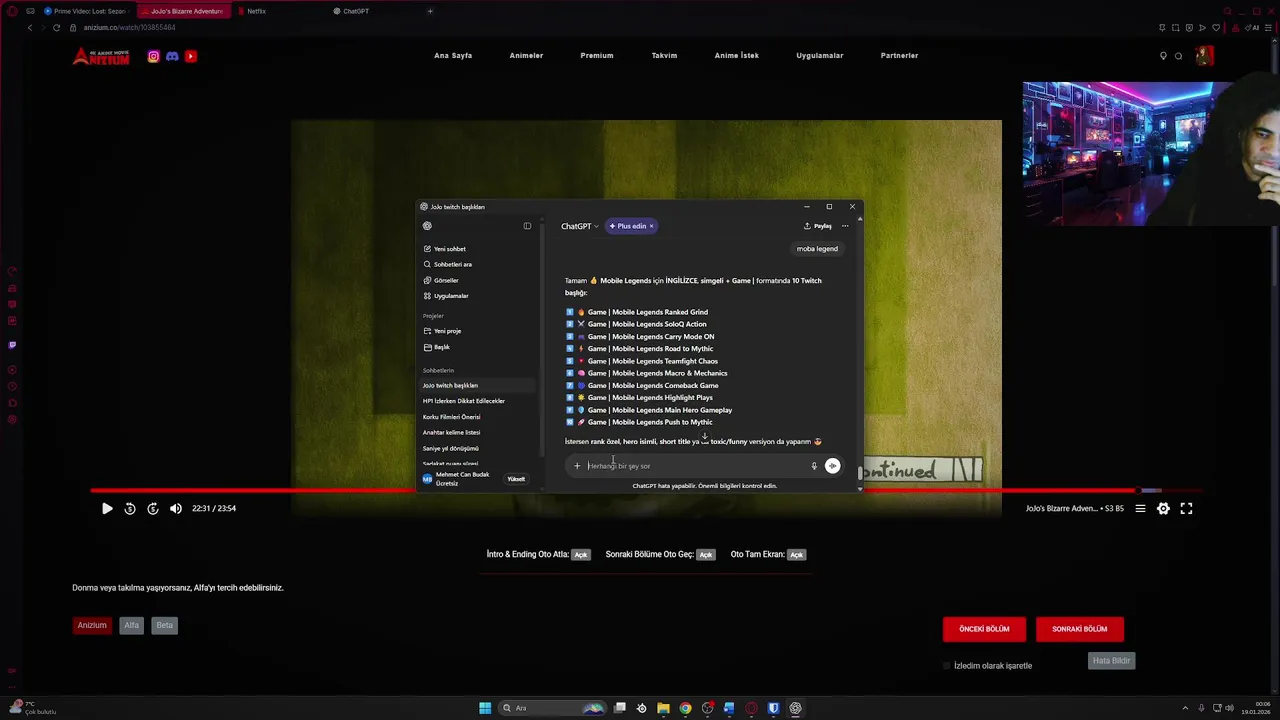Add attachment with plus in ChatGPT
The image size is (1280, 720).
(x=577, y=466)
